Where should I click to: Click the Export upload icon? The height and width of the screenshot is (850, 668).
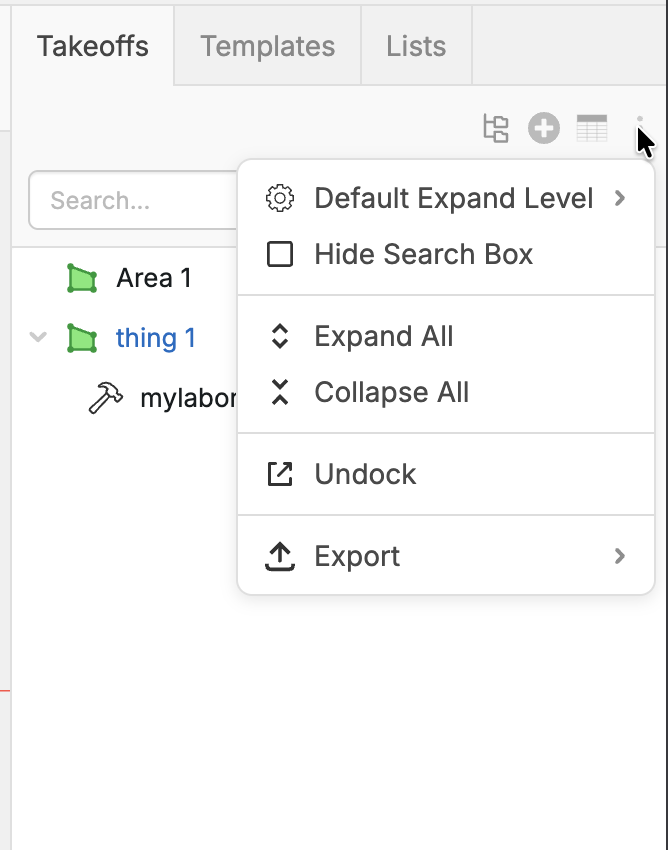280,556
